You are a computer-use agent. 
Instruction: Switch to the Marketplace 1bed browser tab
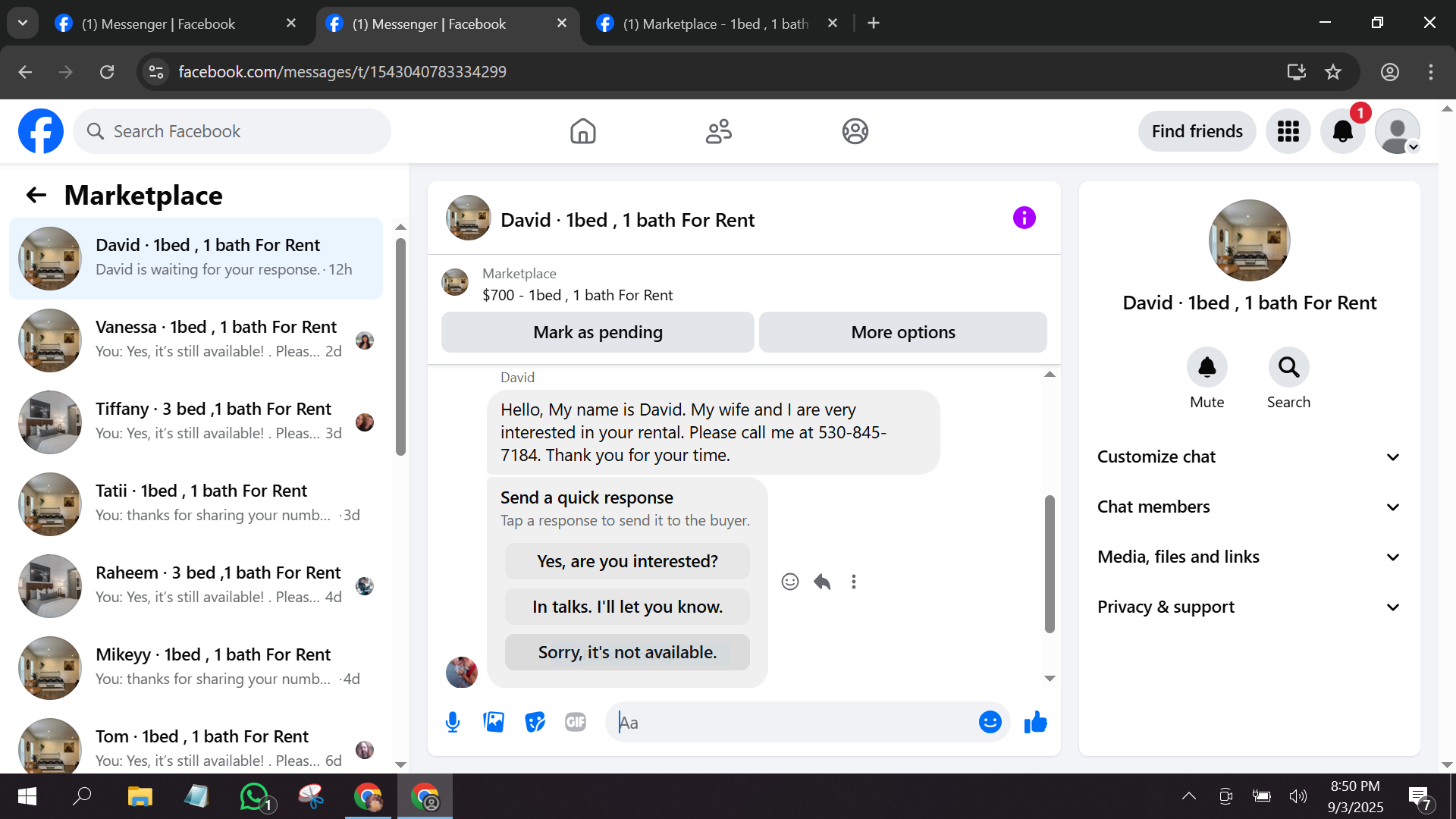tap(717, 24)
